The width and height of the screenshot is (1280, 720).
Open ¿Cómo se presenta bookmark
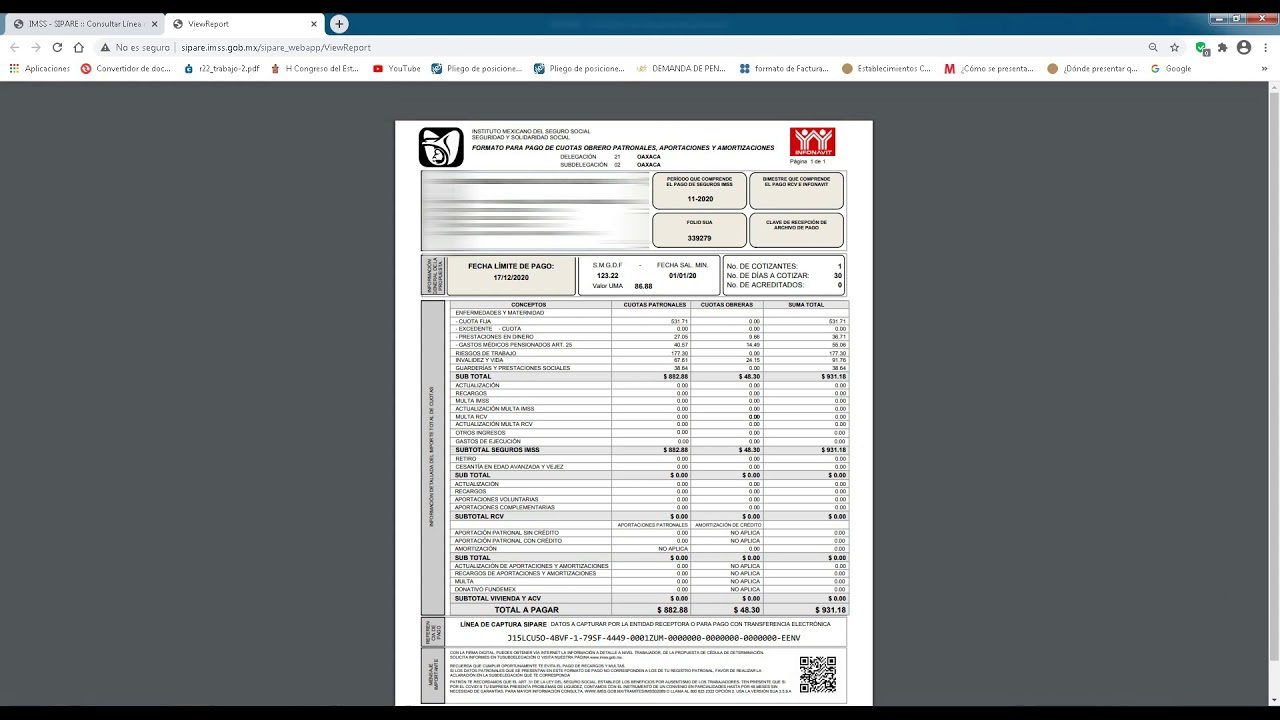point(989,69)
